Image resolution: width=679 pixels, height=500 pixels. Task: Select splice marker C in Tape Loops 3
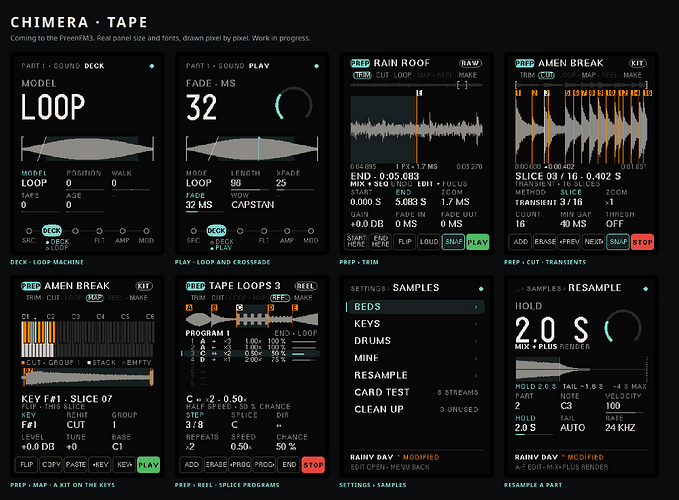(x=239, y=307)
